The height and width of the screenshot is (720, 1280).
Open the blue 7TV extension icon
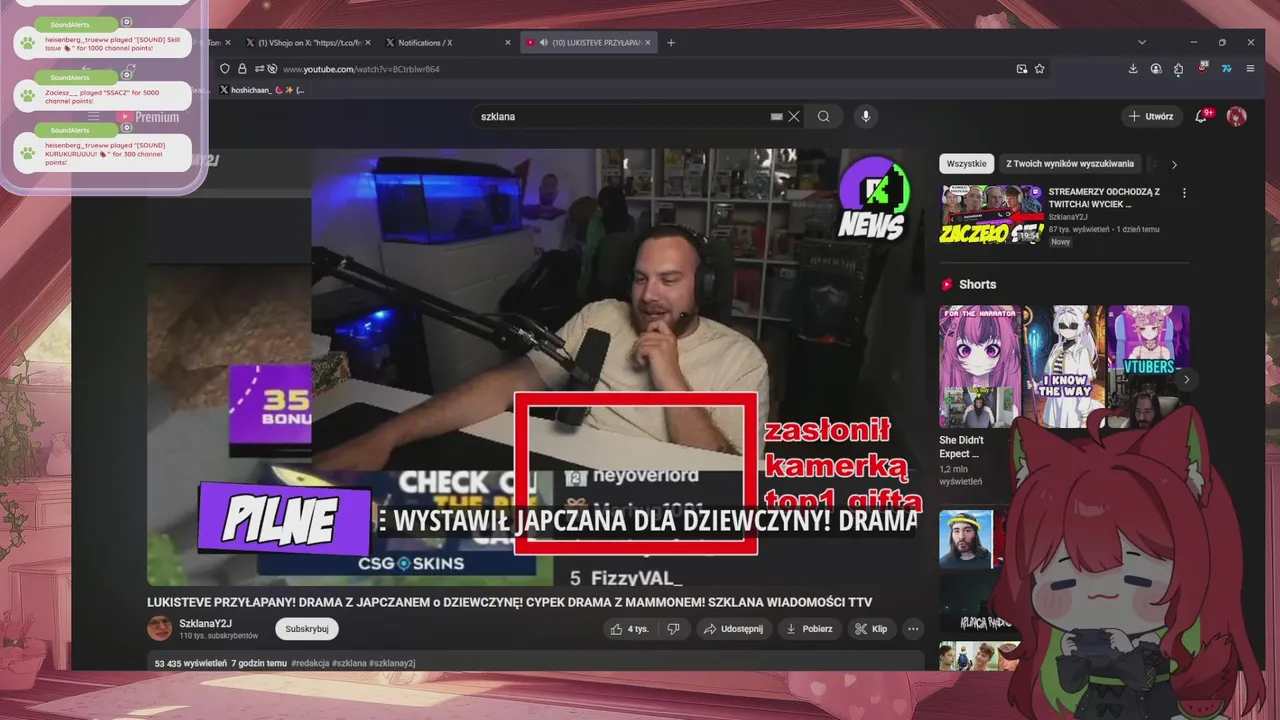1227,69
